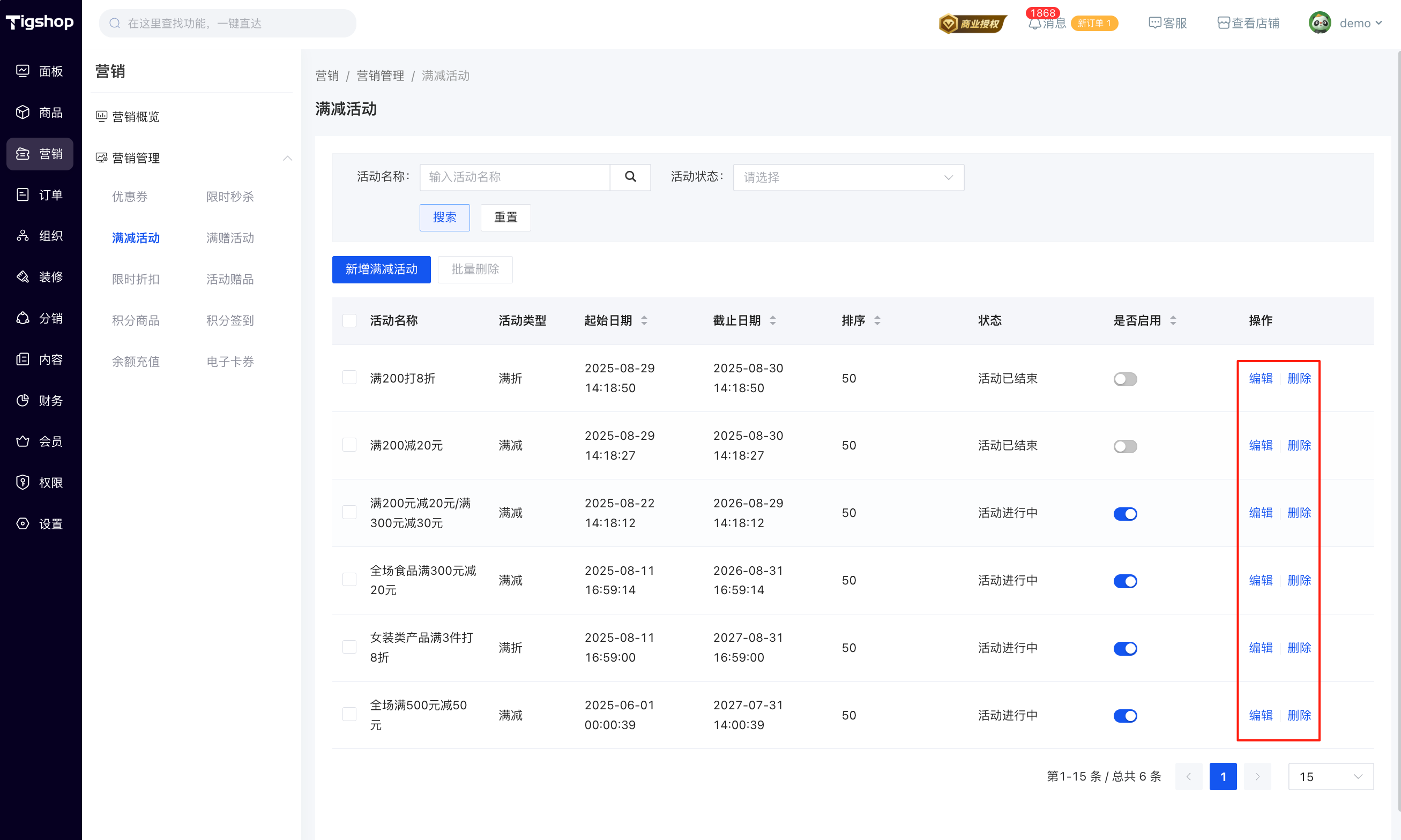Enable the 满200打8折 activity switch
The image size is (1401, 840).
tap(1124, 379)
